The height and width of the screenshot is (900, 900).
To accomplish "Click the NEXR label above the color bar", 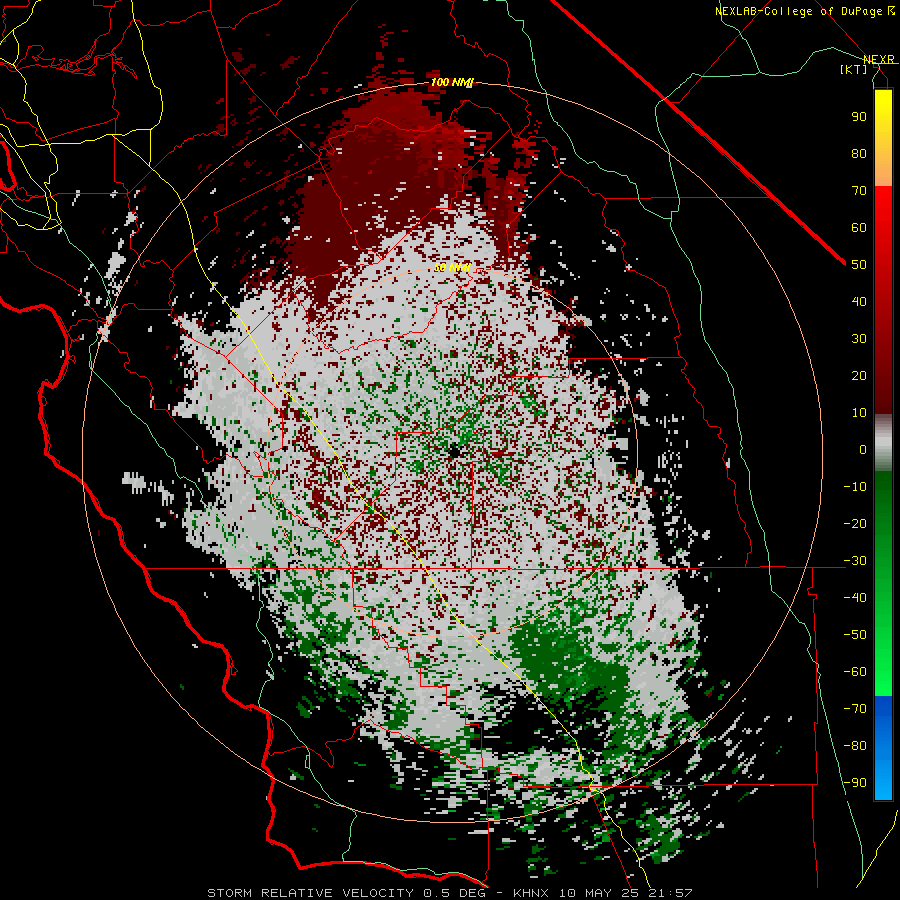I will (x=879, y=59).
